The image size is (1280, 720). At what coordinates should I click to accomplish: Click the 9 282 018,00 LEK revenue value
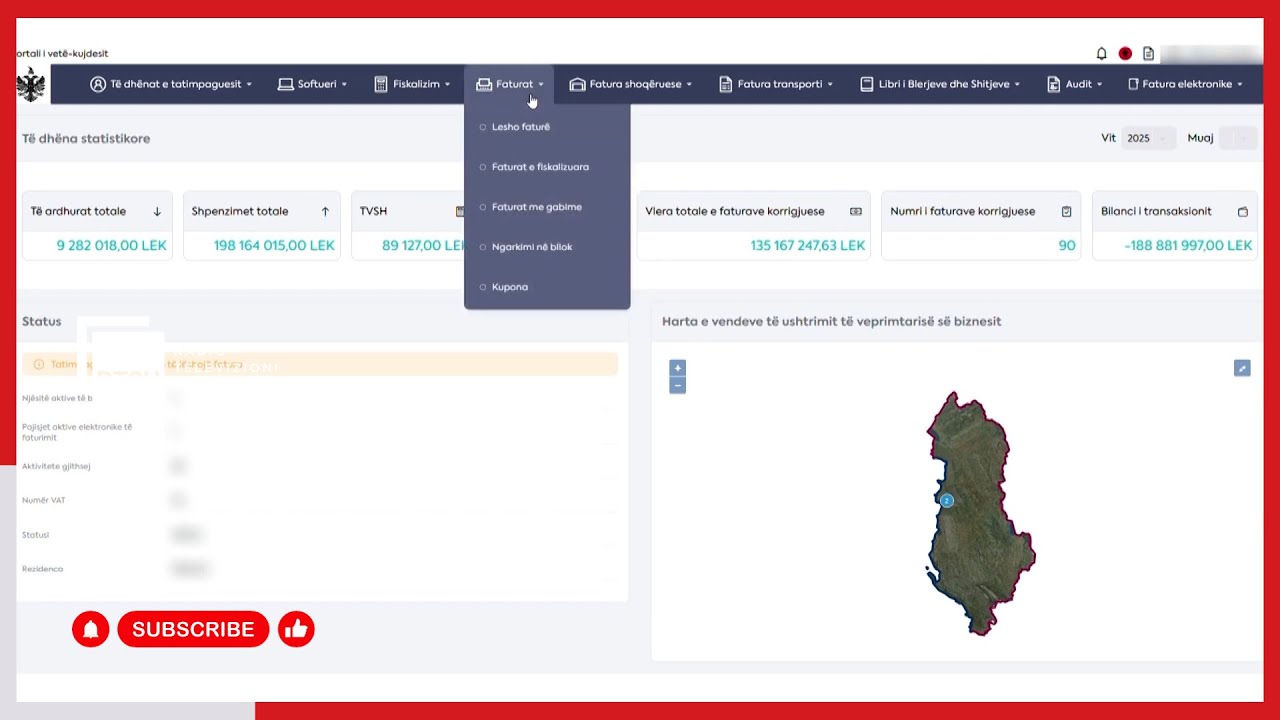[112, 245]
